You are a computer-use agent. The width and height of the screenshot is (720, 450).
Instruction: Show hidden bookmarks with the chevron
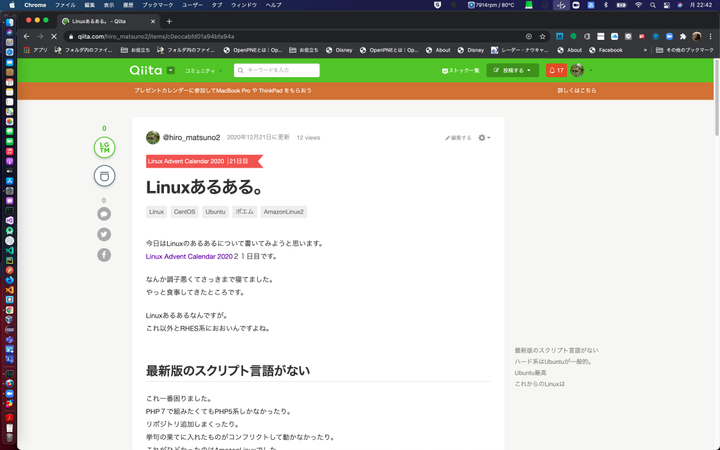(x=645, y=50)
